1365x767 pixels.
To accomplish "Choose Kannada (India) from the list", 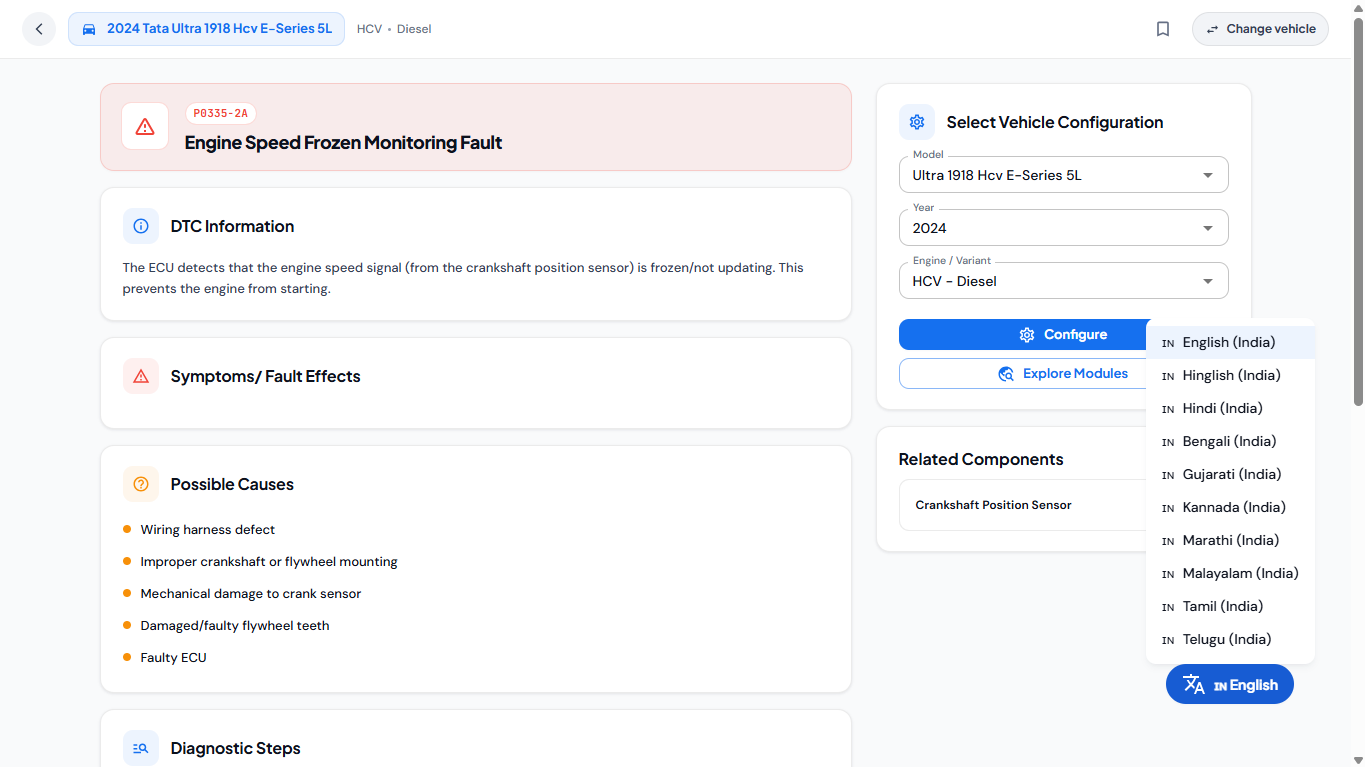I will [x=1230, y=507].
